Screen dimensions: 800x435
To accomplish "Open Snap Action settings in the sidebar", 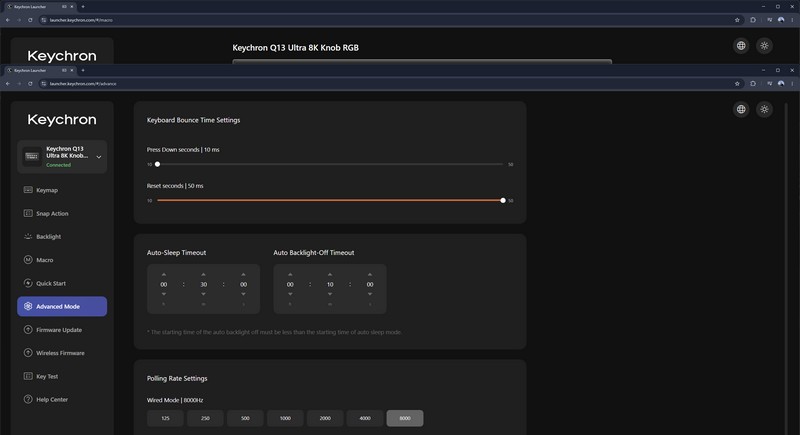I will click(62, 214).
